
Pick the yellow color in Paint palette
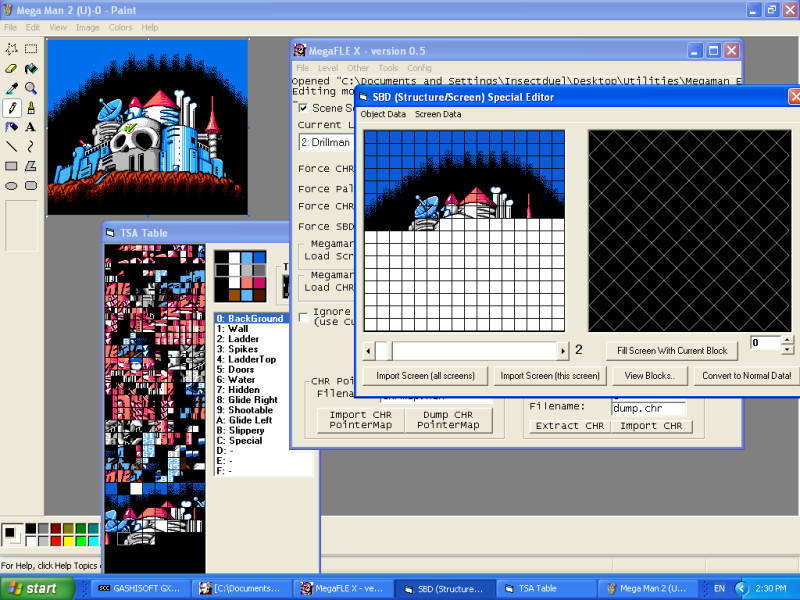point(68,541)
